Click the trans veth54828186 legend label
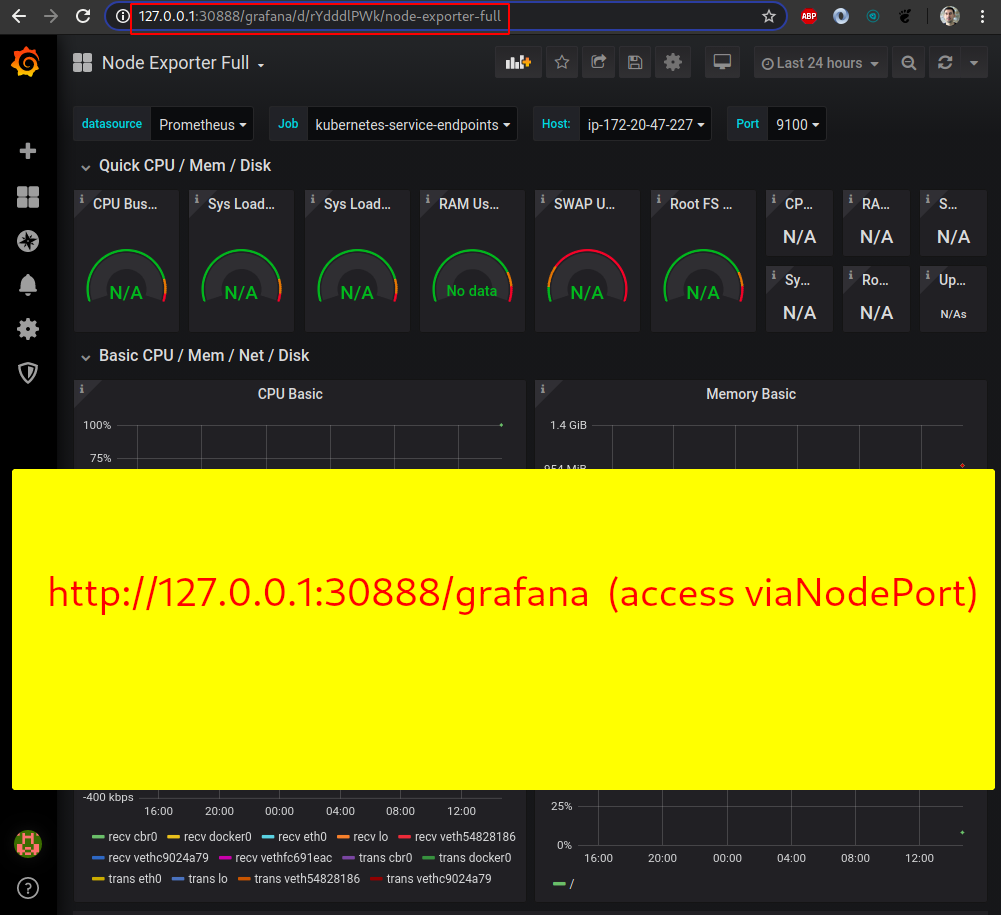Screen dimensions: 1001x915 click(307, 879)
